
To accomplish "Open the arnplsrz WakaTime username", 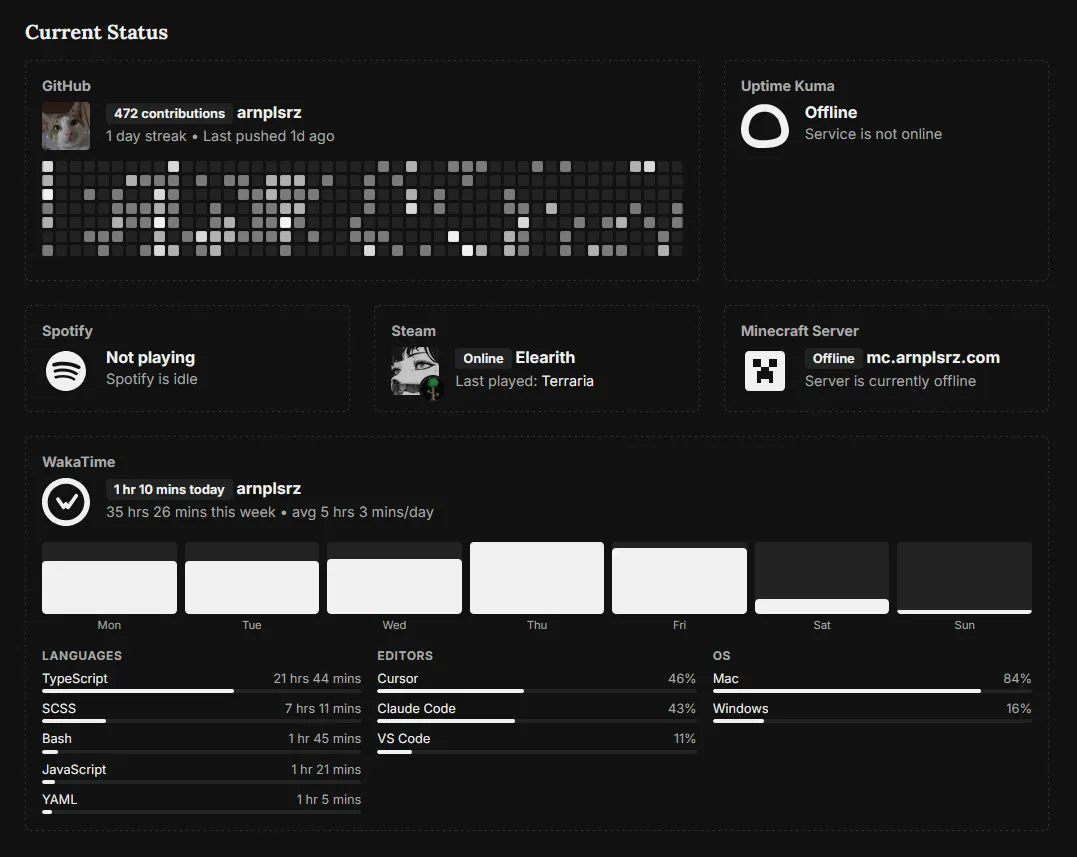I will click(269, 489).
